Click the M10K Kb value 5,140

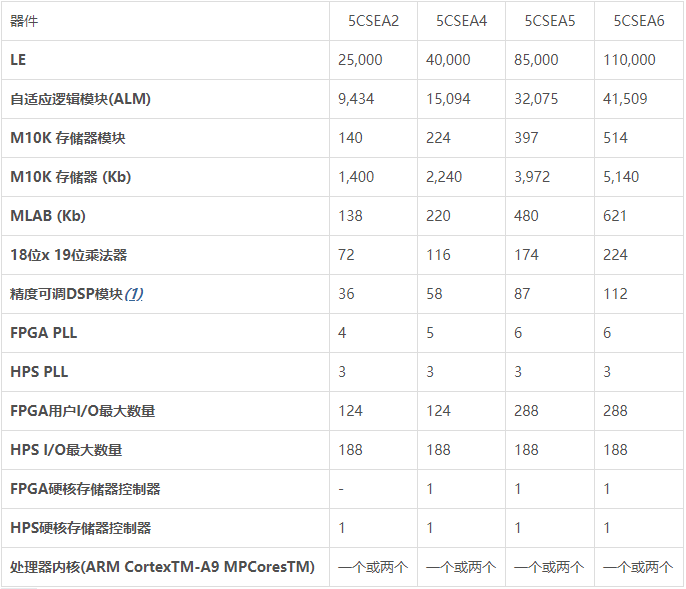point(621,177)
